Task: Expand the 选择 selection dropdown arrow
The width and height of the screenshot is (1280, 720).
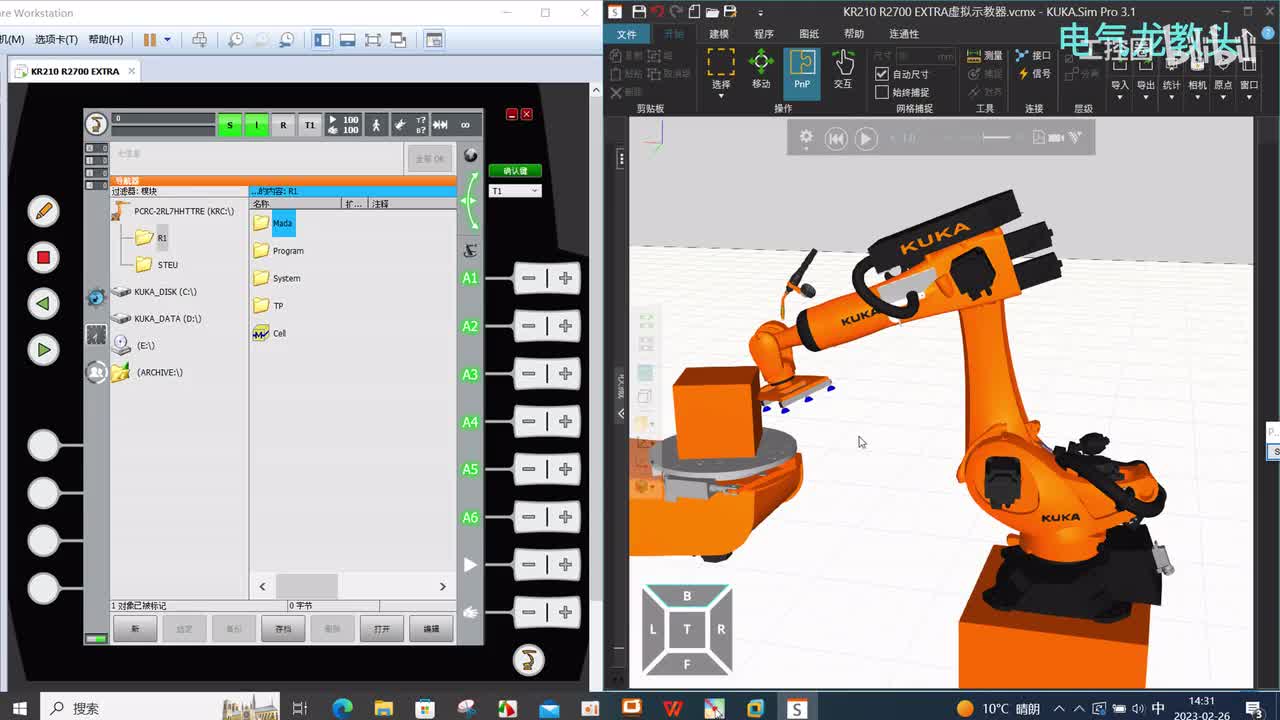Action: (x=721, y=95)
